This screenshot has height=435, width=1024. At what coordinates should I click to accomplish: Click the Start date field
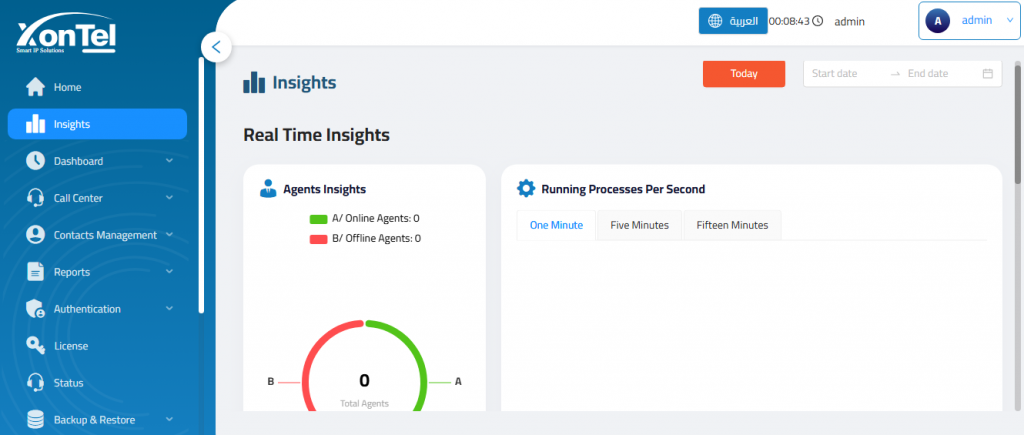click(846, 74)
